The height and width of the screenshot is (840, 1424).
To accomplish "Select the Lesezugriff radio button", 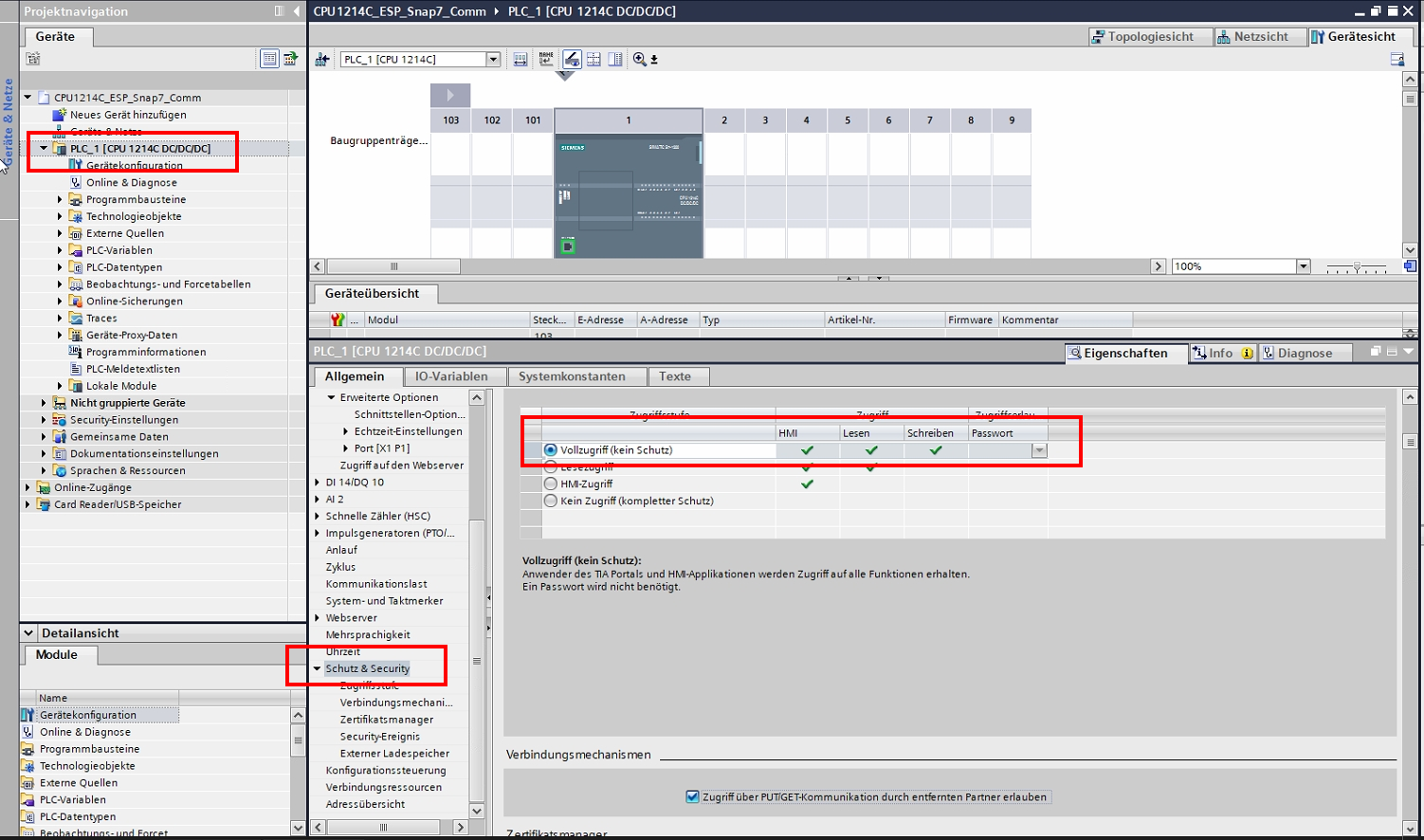I will (x=551, y=467).
